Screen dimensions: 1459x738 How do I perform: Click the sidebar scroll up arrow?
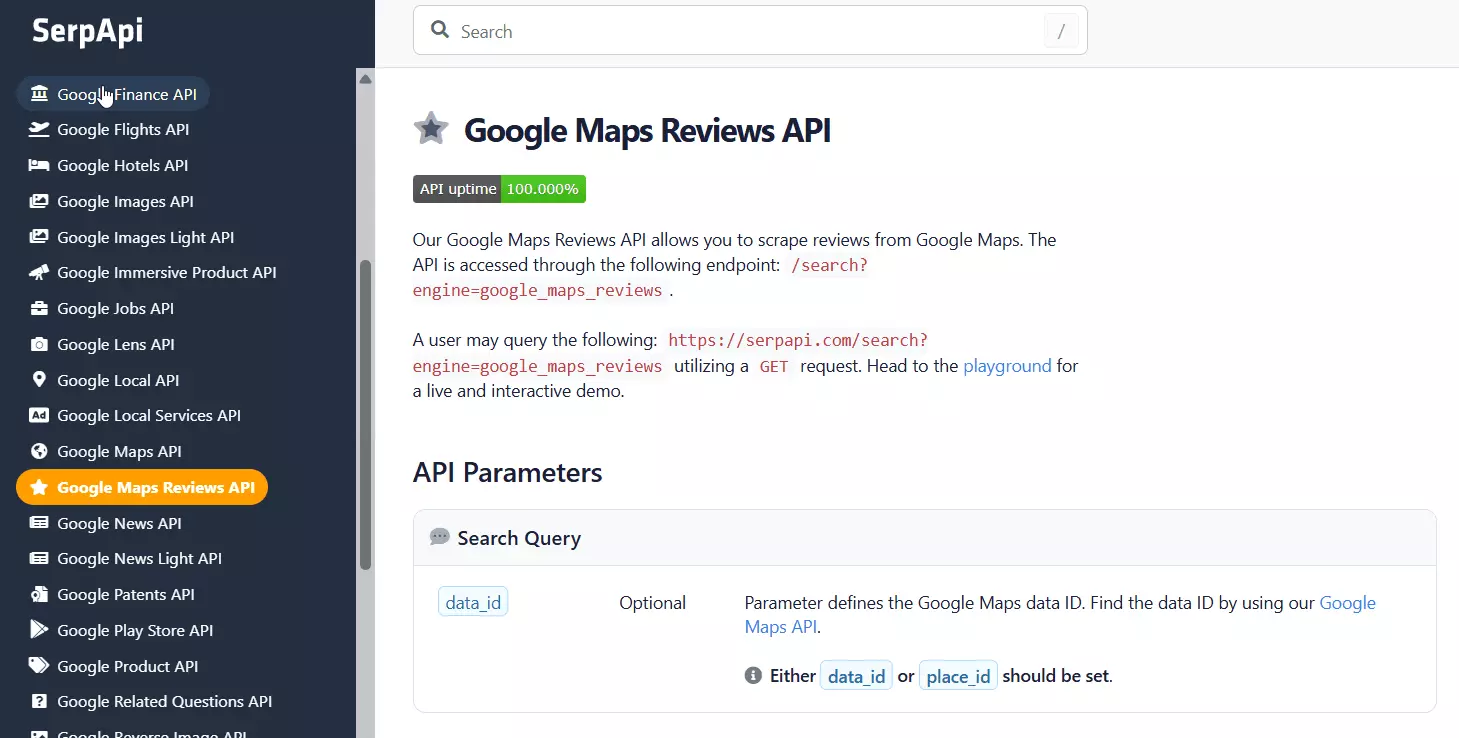coord(365,79)
